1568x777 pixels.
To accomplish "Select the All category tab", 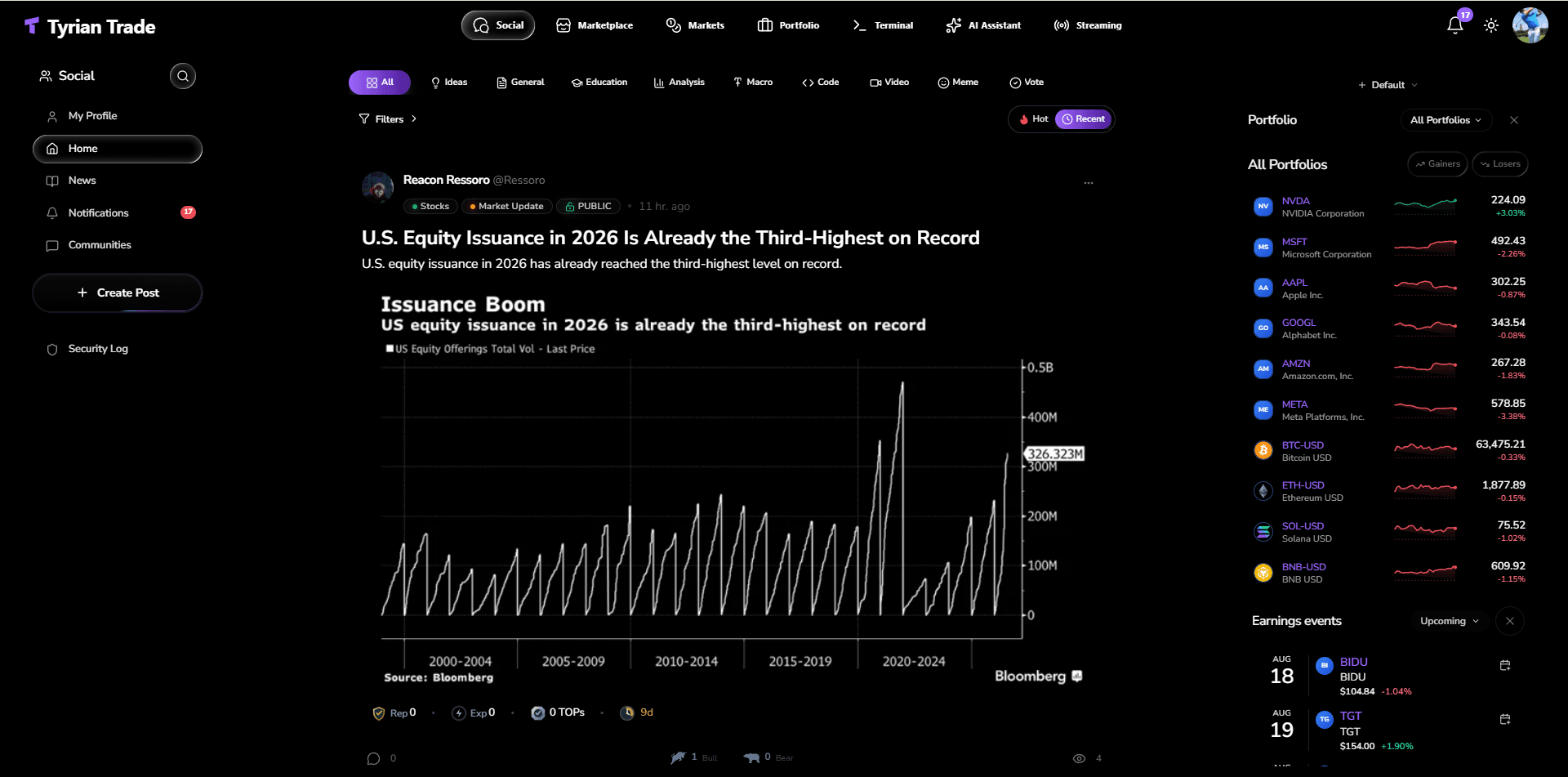I will point(380,83).
